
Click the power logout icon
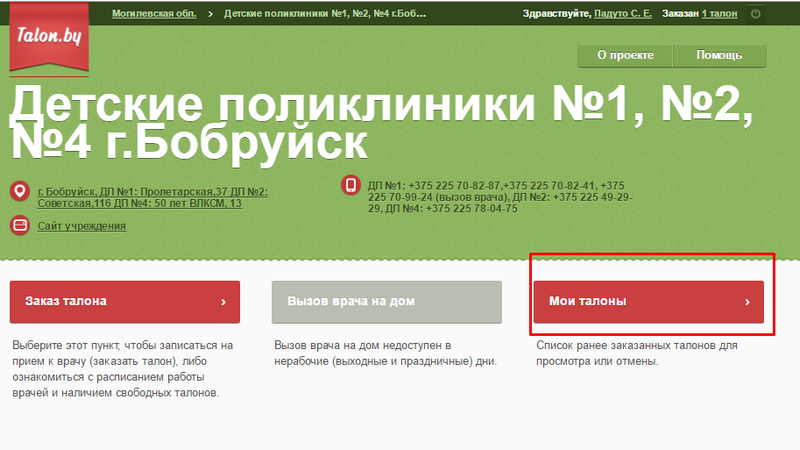coord(756,14)
